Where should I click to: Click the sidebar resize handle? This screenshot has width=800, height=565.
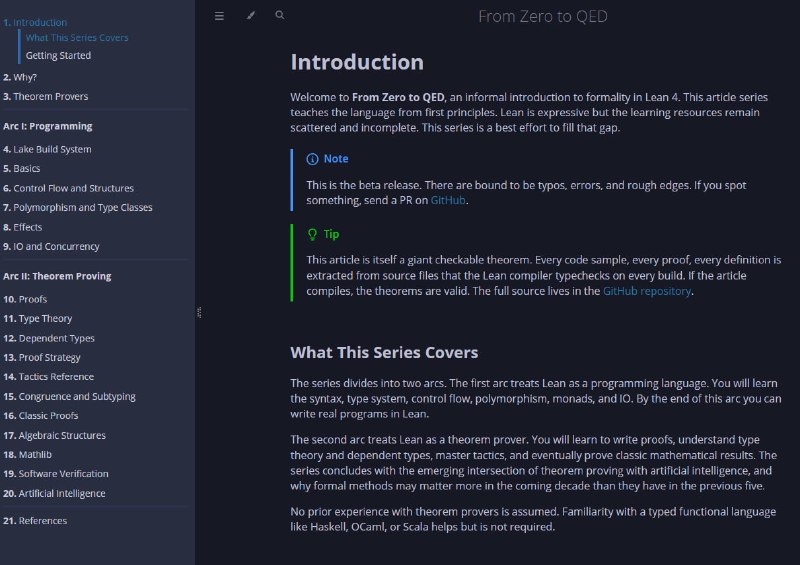[x=199, y=313]
